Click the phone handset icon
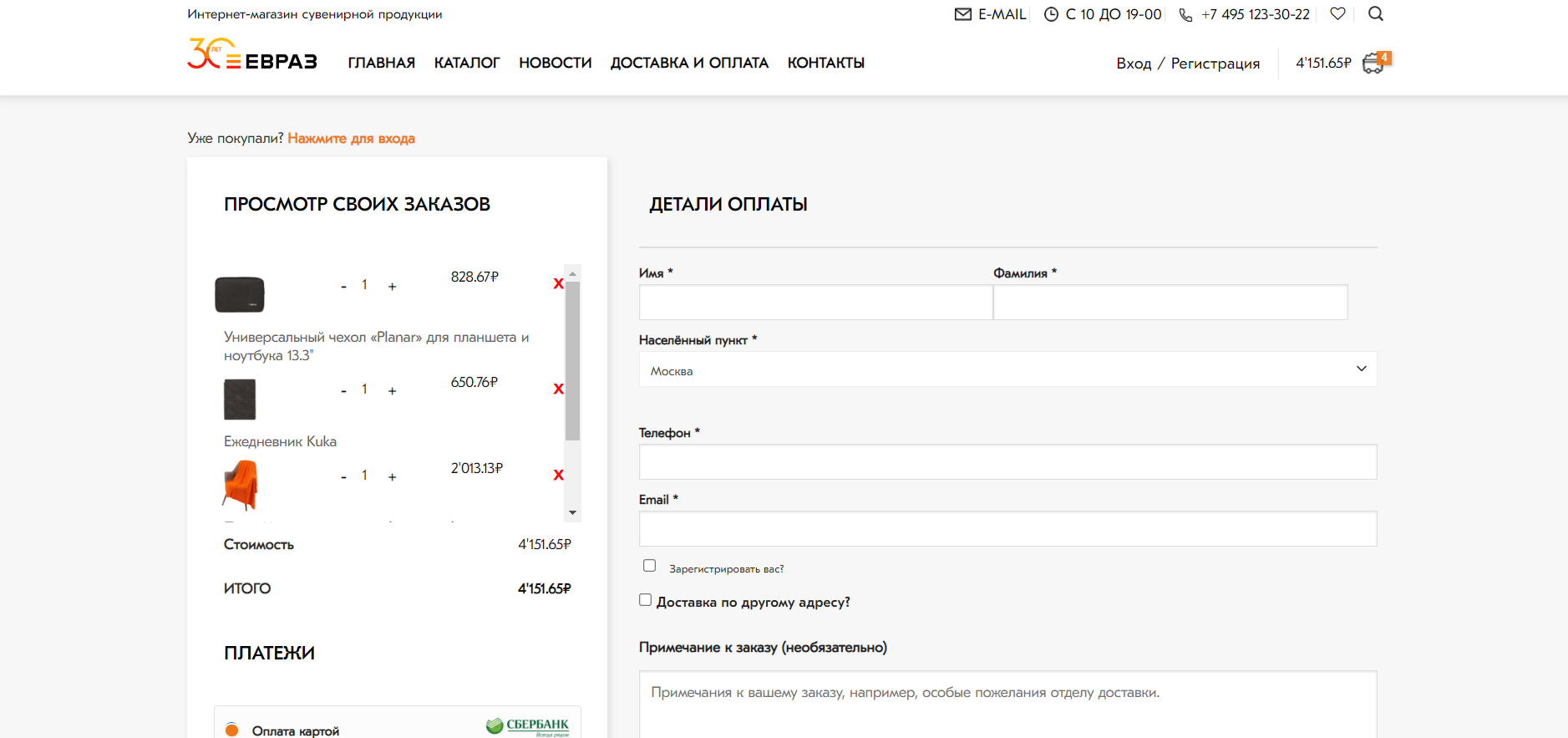Screen dimensions: 1568x738 tap(1185, 14)
